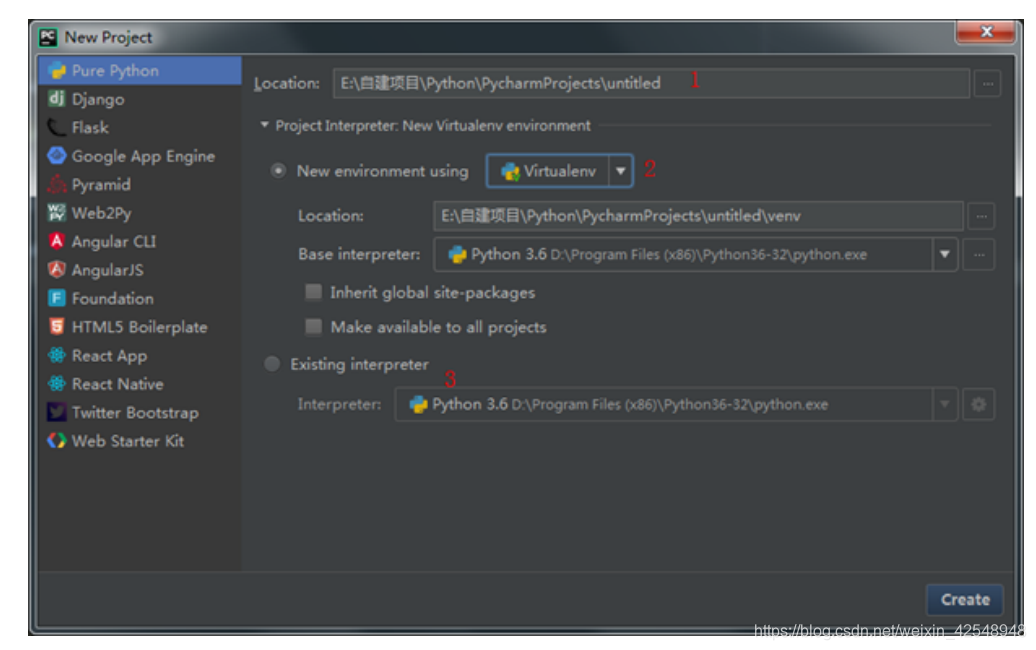Select Flask project type label
This screenshot has width=1036, height=650.
click(90, 127)
